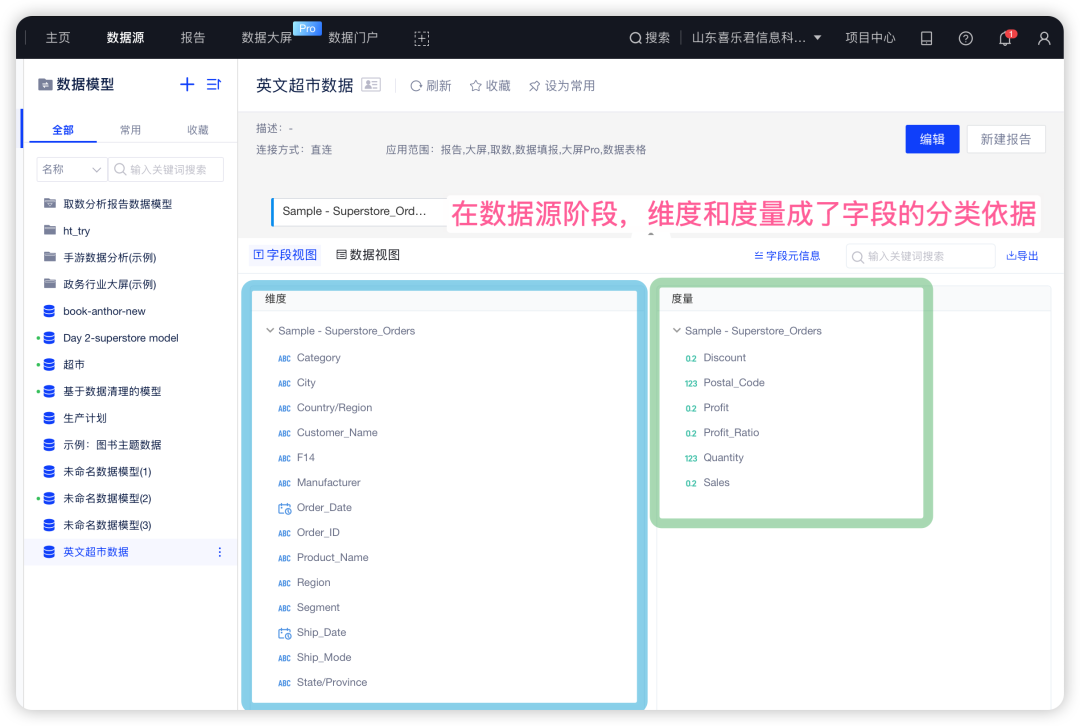1080x726 pixels.
Task: Click the sort icon beside the plus button
Action: 213,85
